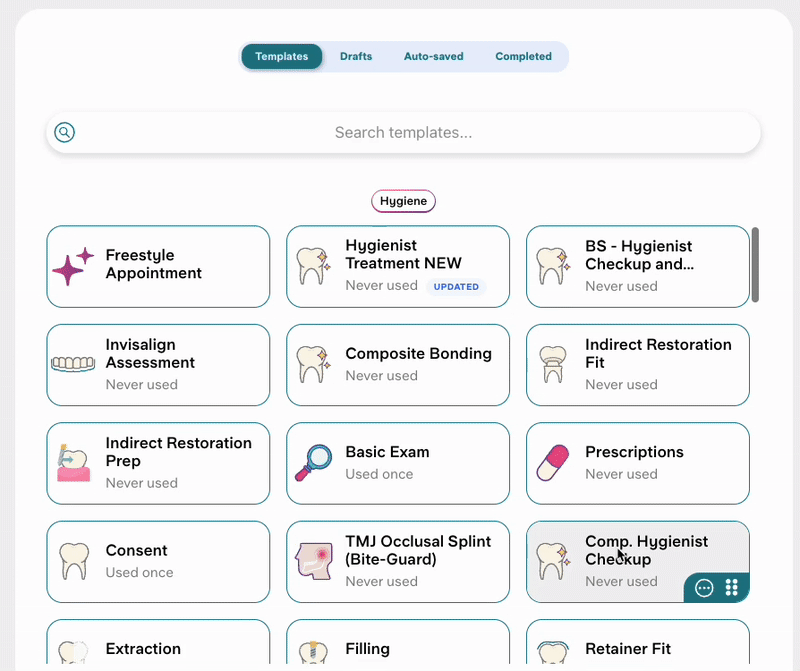The image size is (800, 671).
Task: Click the templates list vertical scrollbar
Action: pos(755,264)
